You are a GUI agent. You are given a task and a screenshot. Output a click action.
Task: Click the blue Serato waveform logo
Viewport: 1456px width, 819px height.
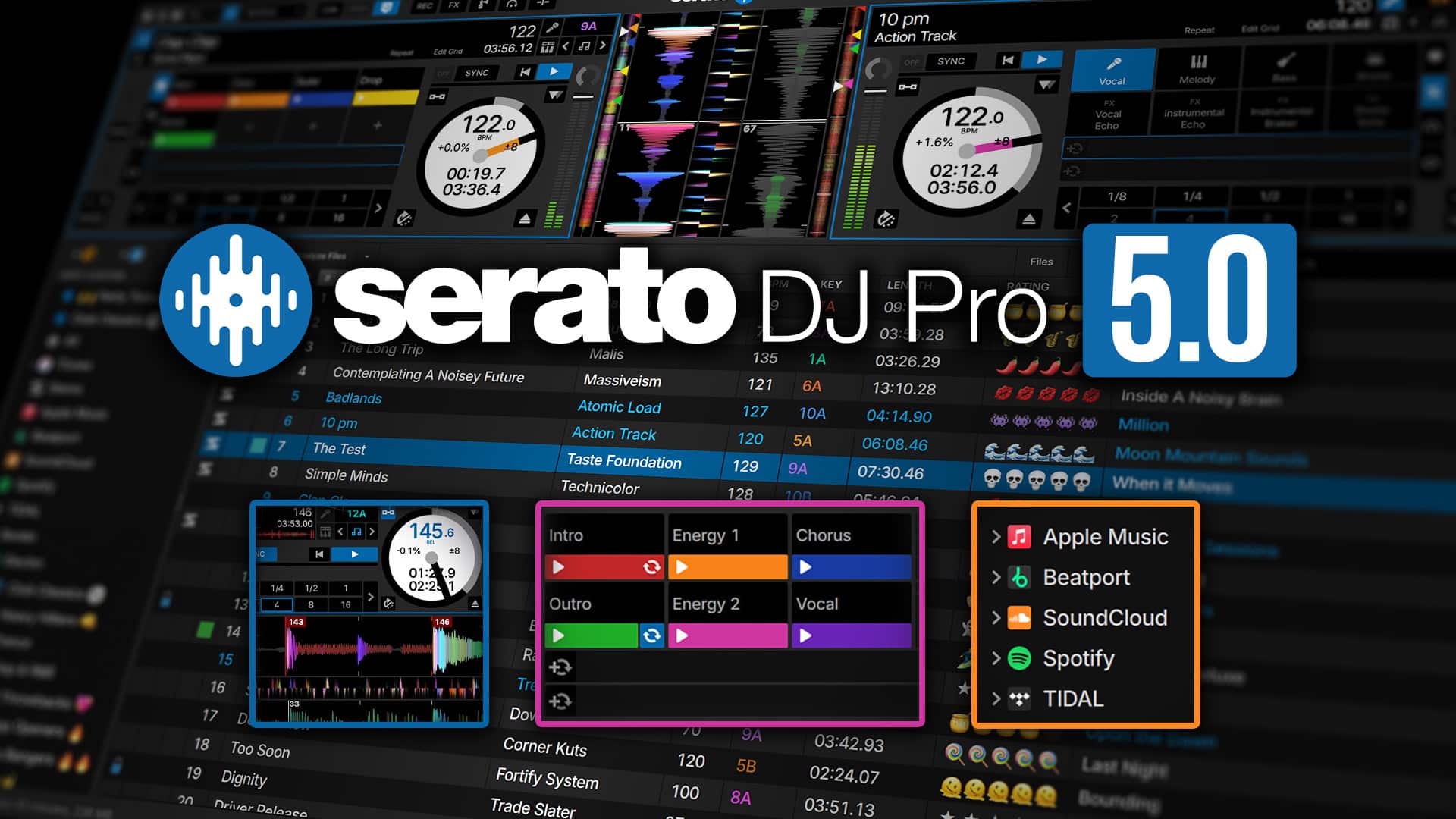pyautogui.click(x=236, y=300)
